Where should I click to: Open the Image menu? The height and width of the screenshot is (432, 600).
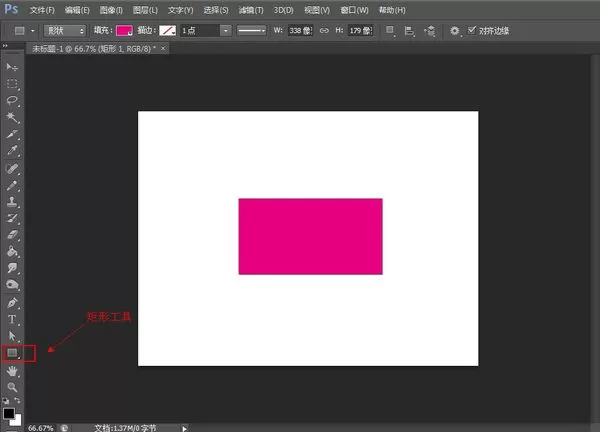click(x=111, y=10)
